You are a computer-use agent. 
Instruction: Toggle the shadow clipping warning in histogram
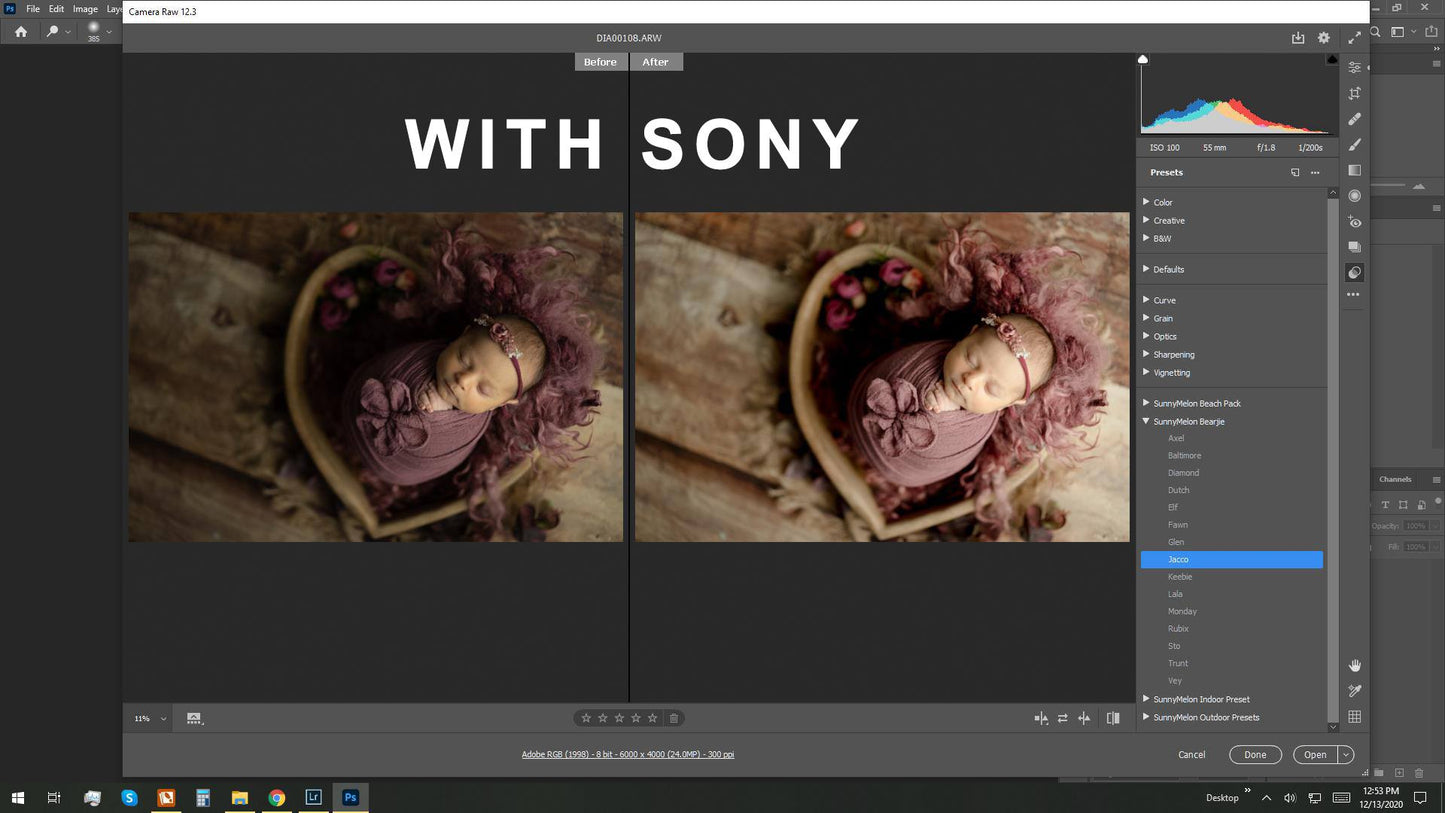[1143, 60]
